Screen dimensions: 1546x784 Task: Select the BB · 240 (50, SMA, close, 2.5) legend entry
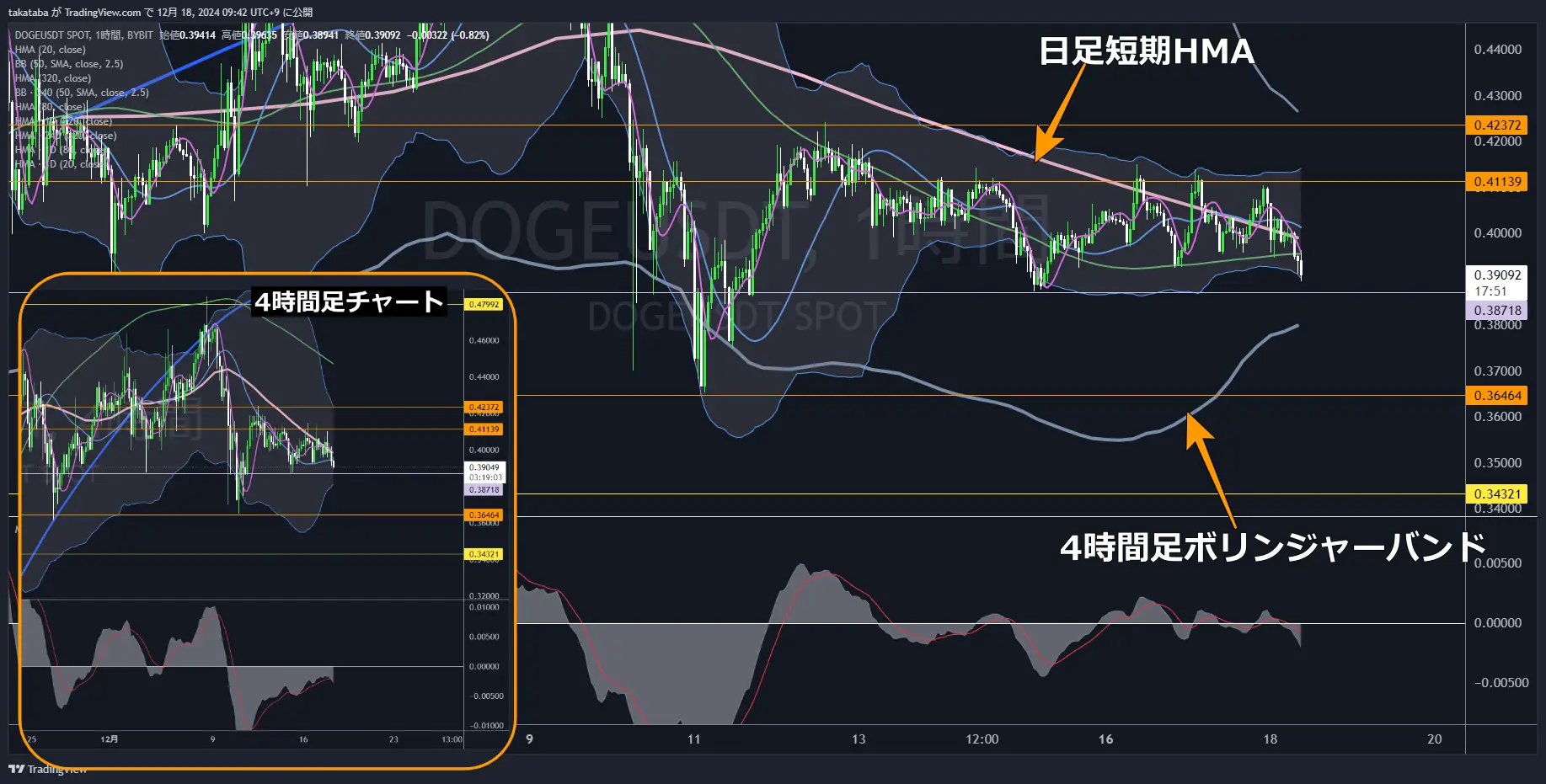(x=82, y=93)
